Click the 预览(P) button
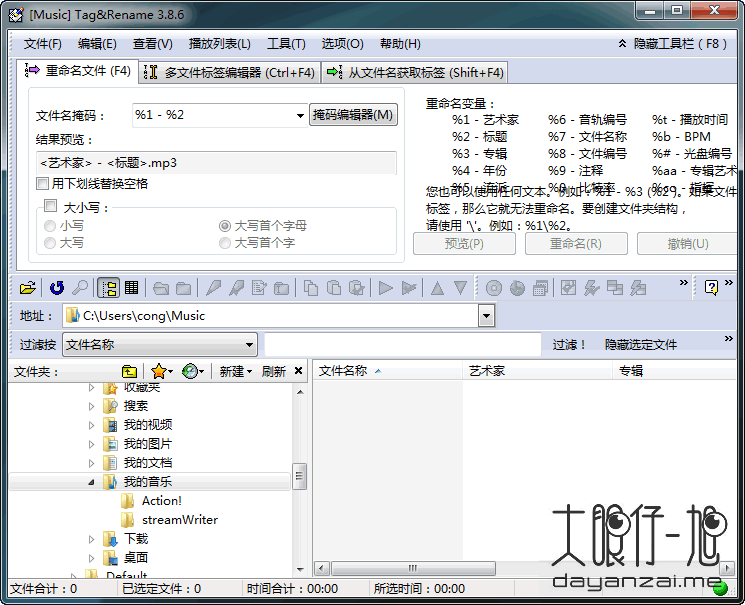Image resolution: width=745 pixels, height=605 pixels. pos(464,243)
